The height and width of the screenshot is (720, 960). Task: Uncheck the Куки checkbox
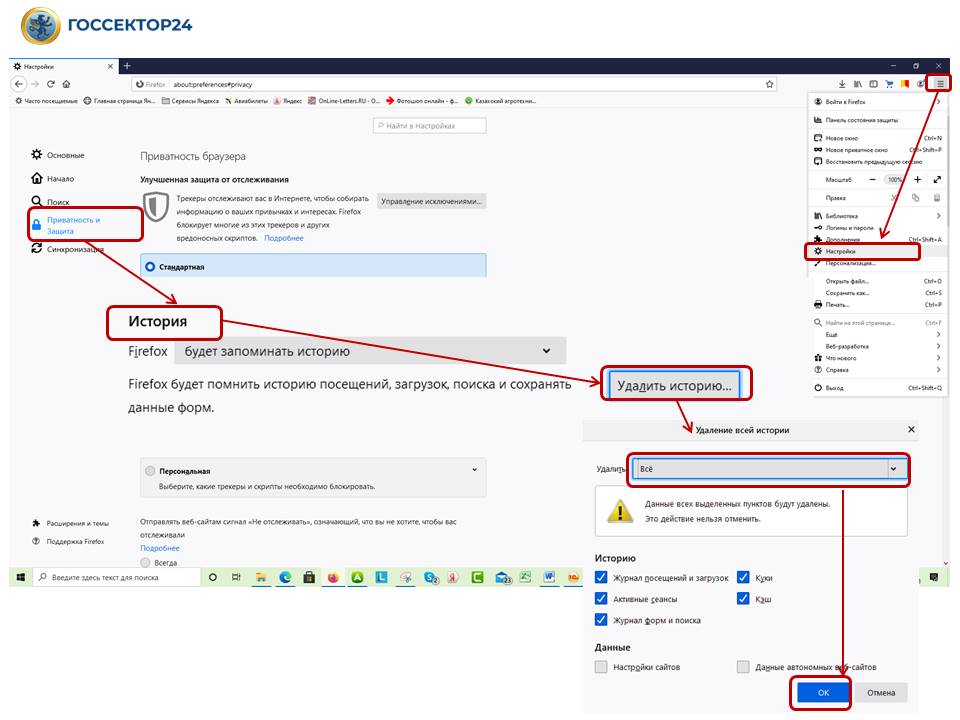pos(743,577)
